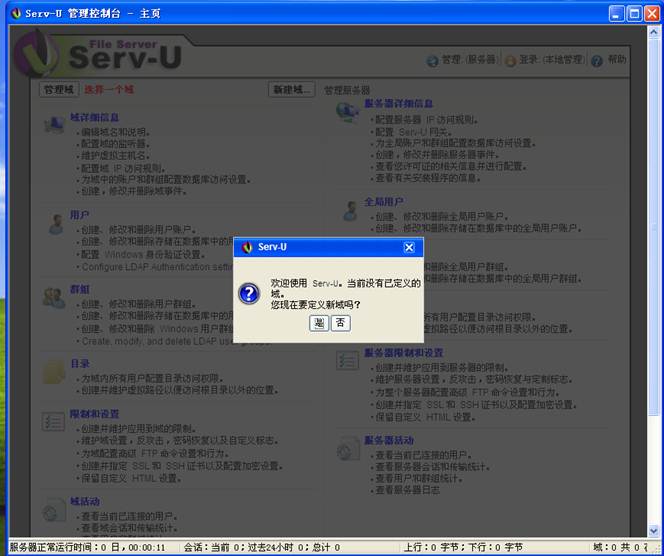
Task: Open the 登录 (本地管理) header menu
Action: pos(551,60)
